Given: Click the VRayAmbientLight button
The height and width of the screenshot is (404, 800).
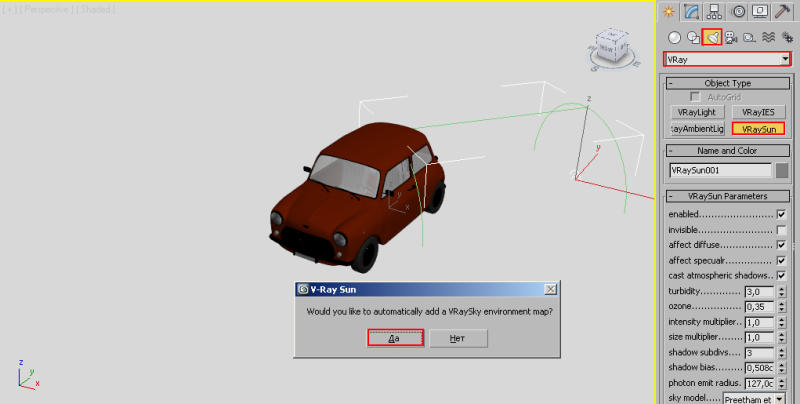Looking at the screenshot, I should [697, 129].
